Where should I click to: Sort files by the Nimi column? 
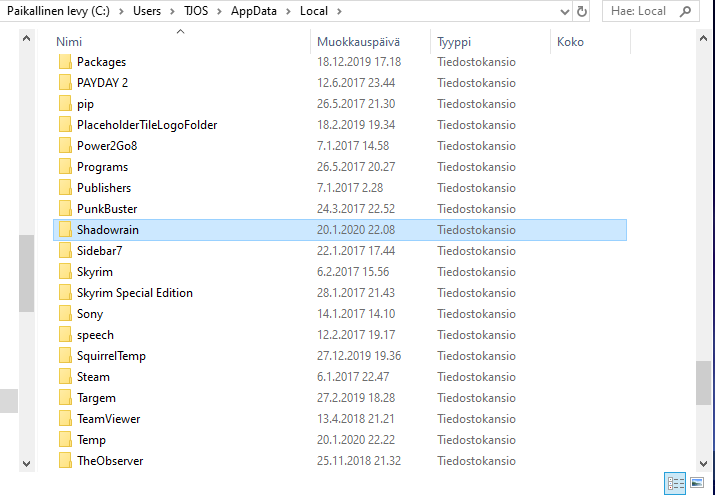(69, 42)
